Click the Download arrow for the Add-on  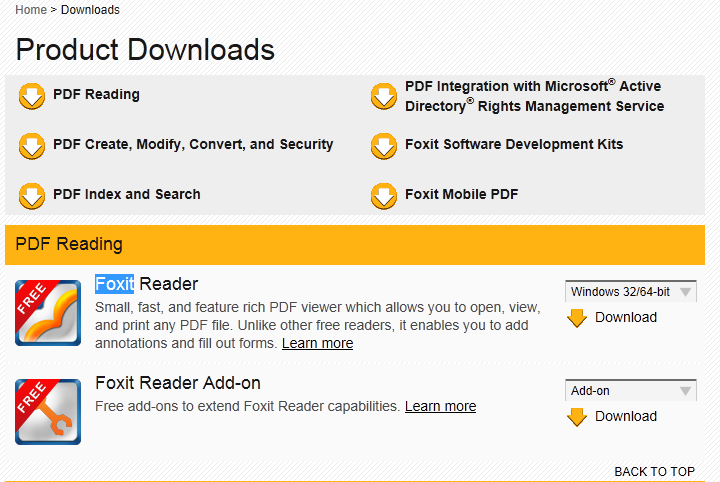[x=577, y=417]
